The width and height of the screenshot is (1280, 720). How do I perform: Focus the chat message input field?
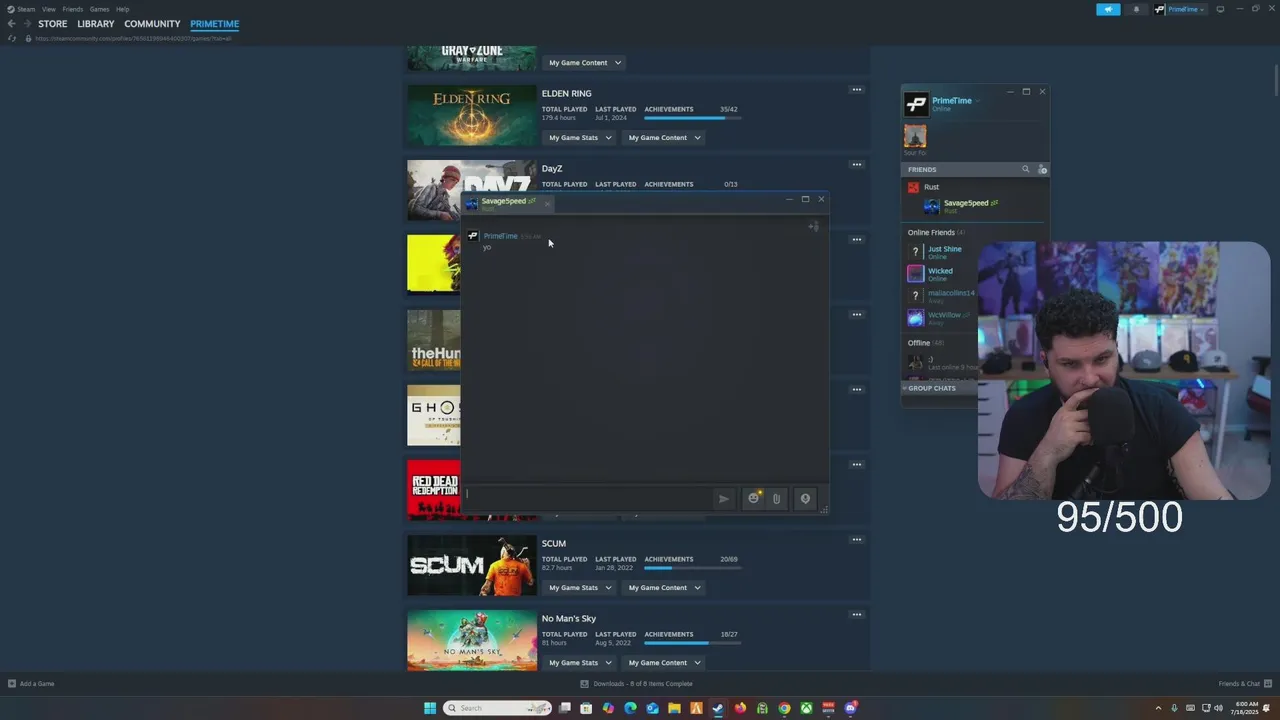(587, 498)
